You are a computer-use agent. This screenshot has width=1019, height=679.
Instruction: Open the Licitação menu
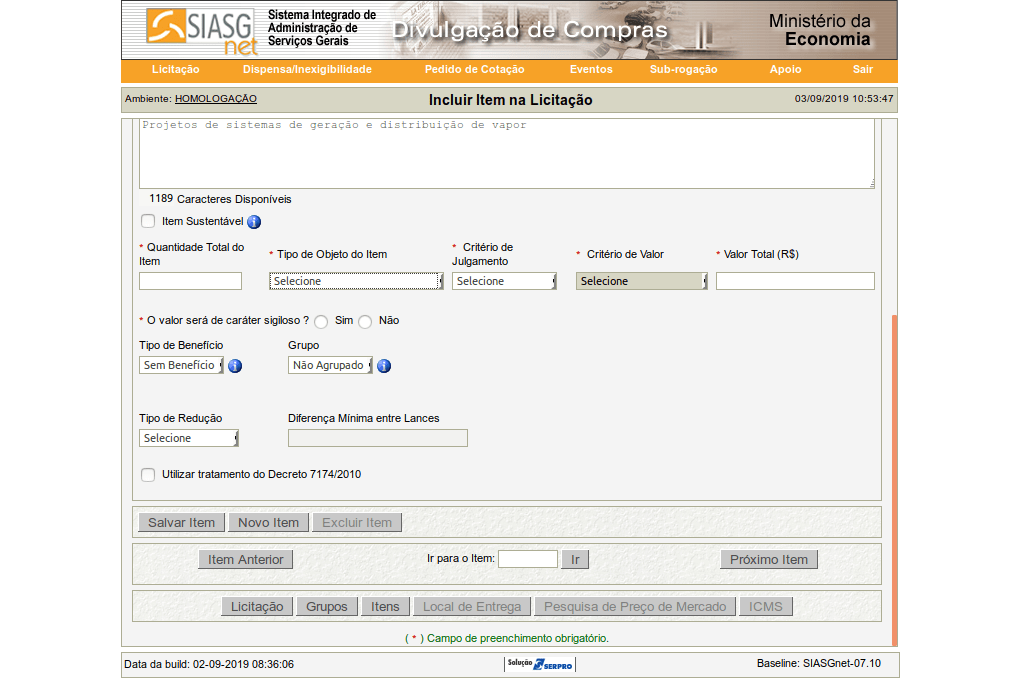coord(175,70)
